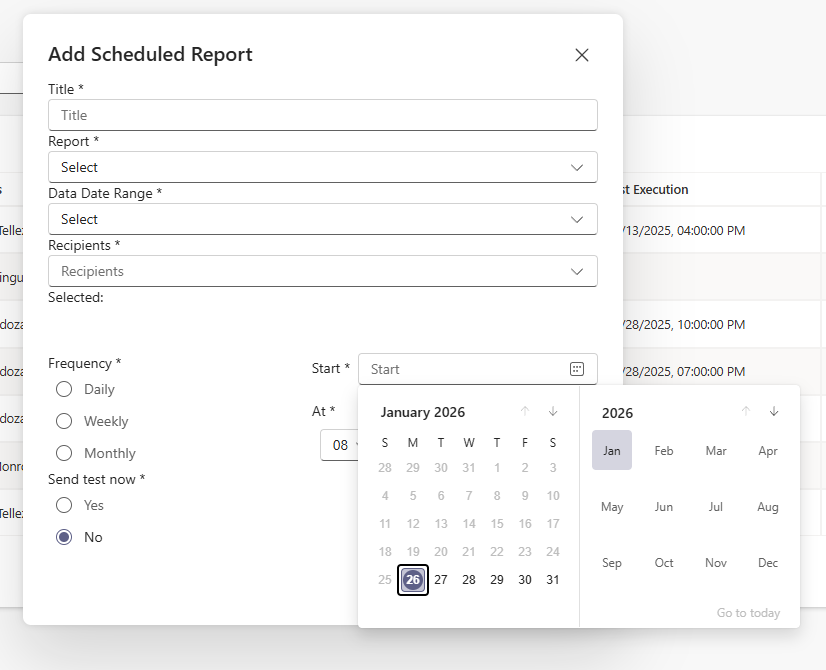Select January 28 in the calendar
Viewport: 826px width, 670px height.
pos(469,580)
